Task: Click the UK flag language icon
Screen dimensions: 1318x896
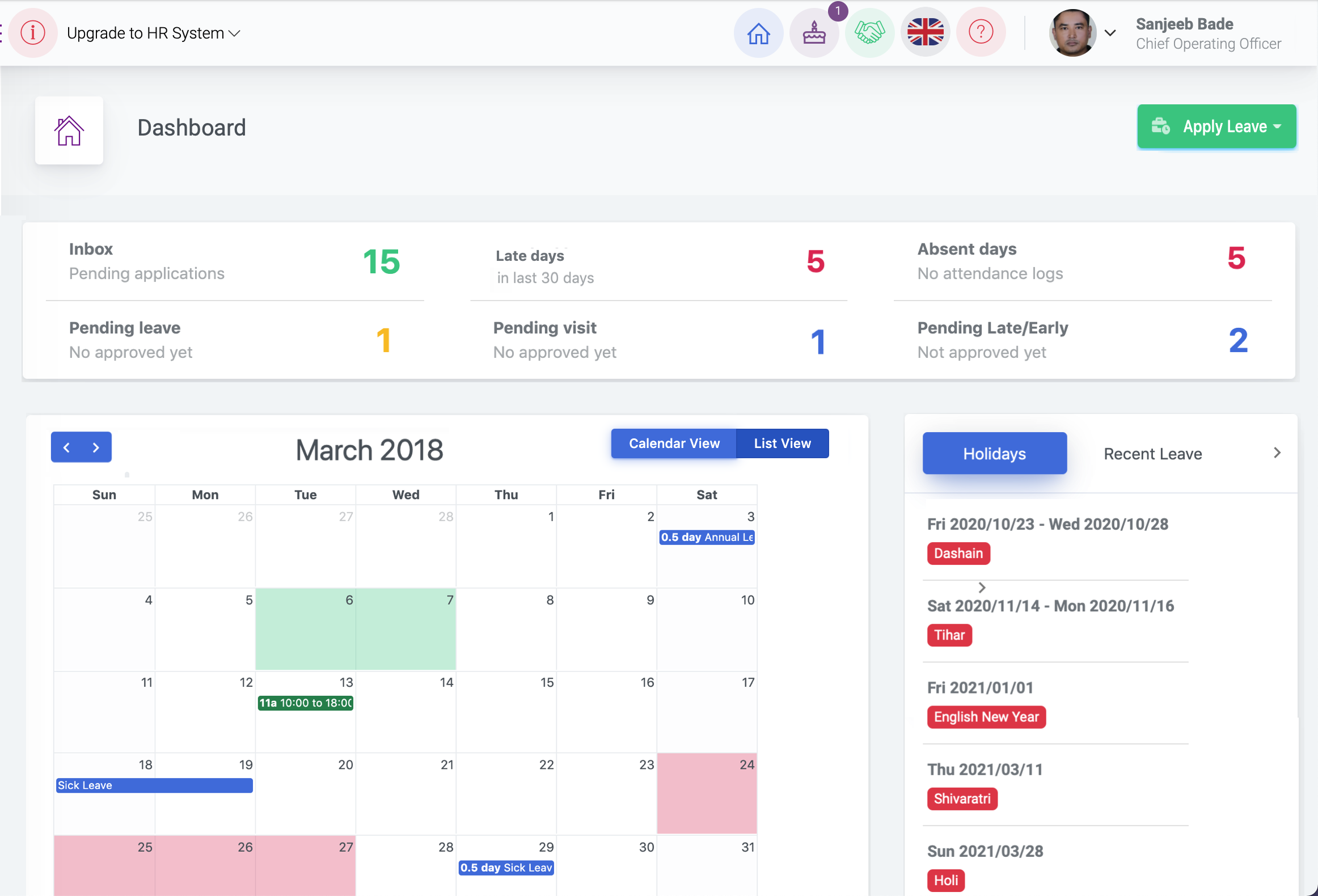Action: coord(924,33)
